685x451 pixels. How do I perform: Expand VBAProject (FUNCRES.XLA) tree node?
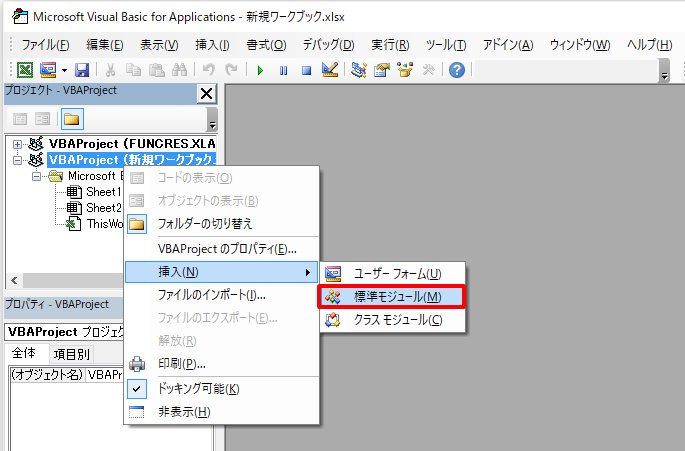tap(17, 144)
